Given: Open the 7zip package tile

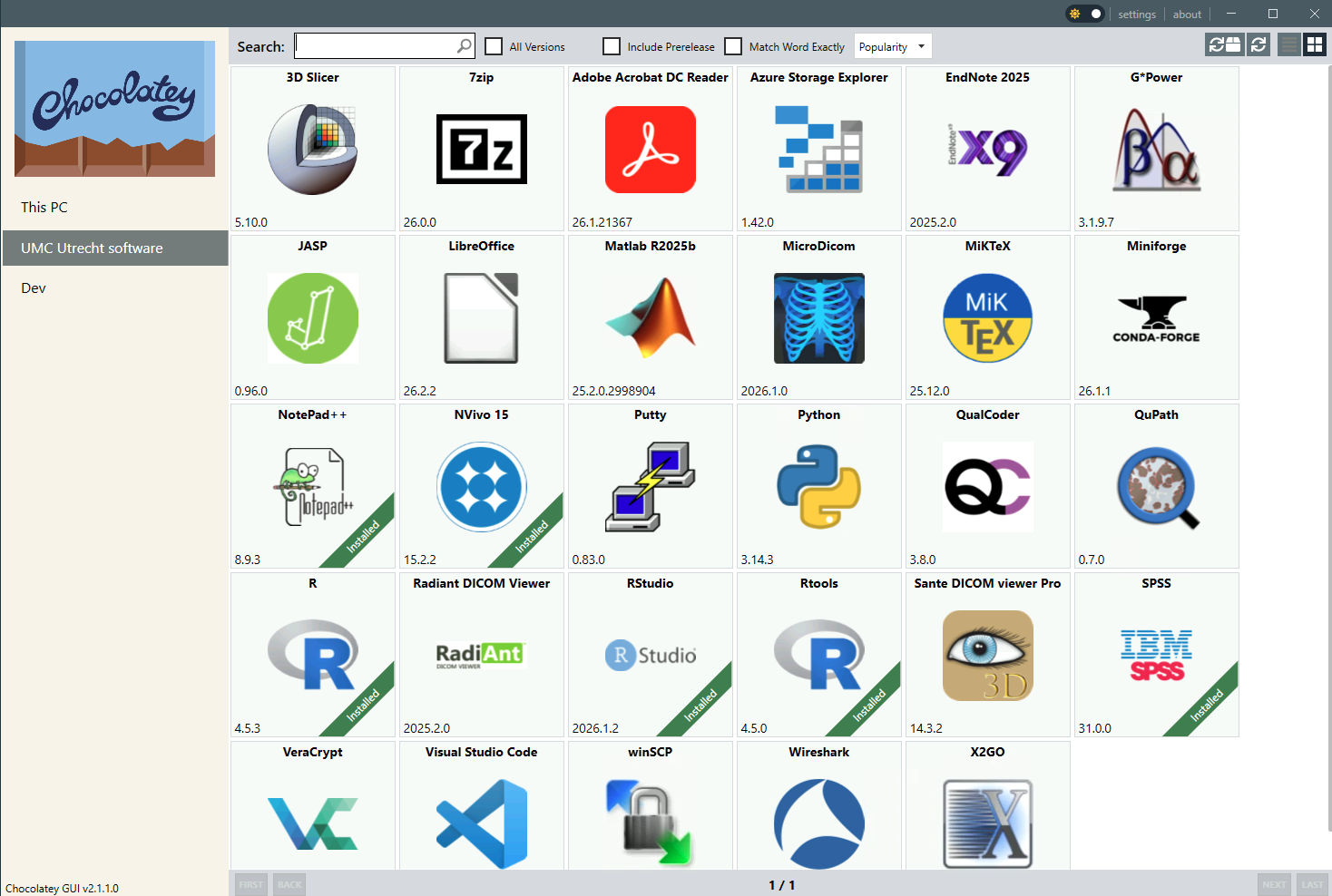Looking at the screenshot, I should click(481, 149).
